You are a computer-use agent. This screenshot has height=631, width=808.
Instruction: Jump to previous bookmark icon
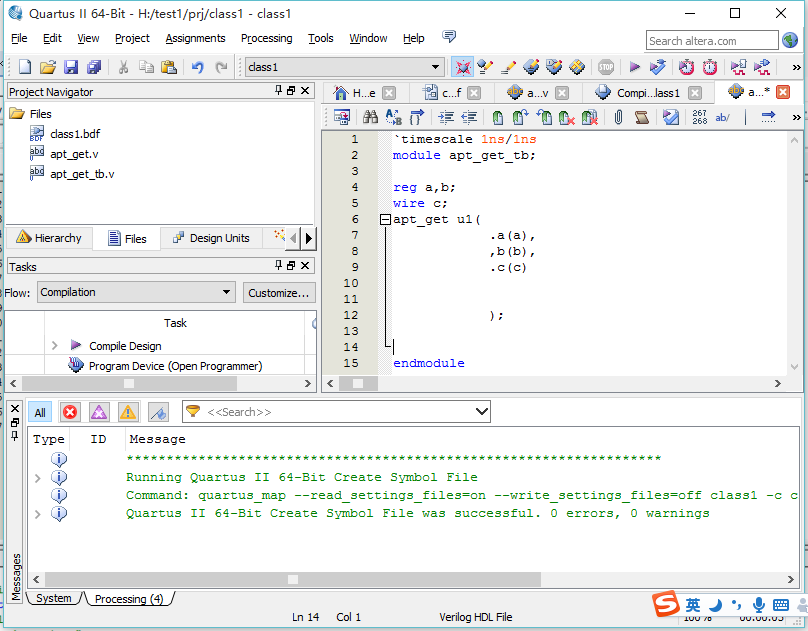pos(544,117)
